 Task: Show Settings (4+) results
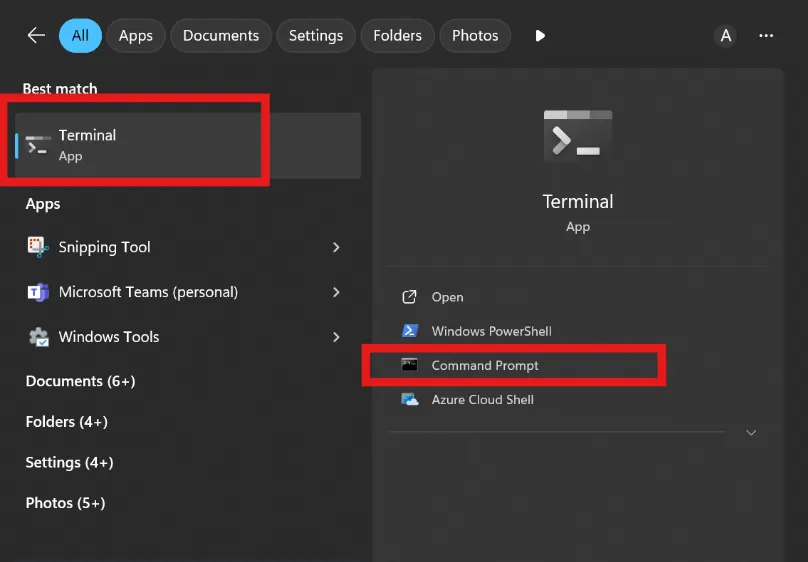70,463
